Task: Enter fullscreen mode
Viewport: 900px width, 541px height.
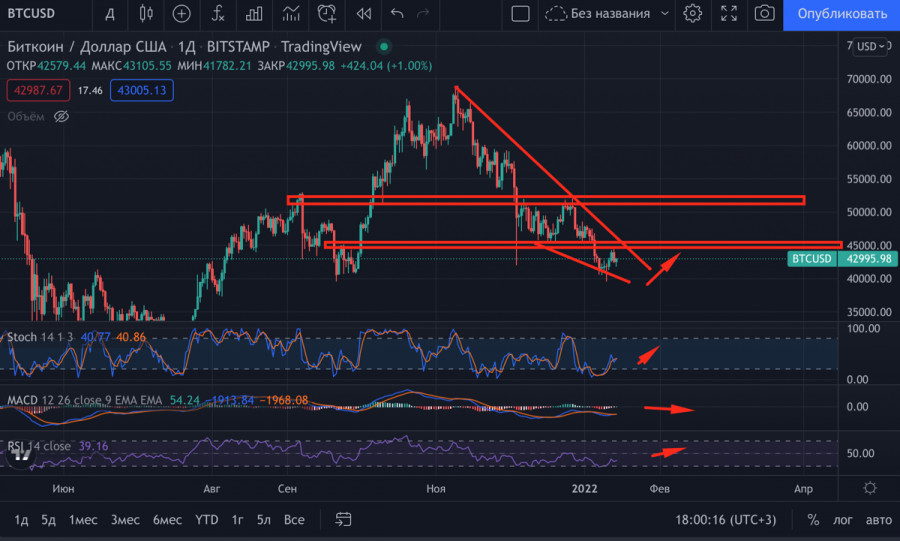Action: (729, 13)
